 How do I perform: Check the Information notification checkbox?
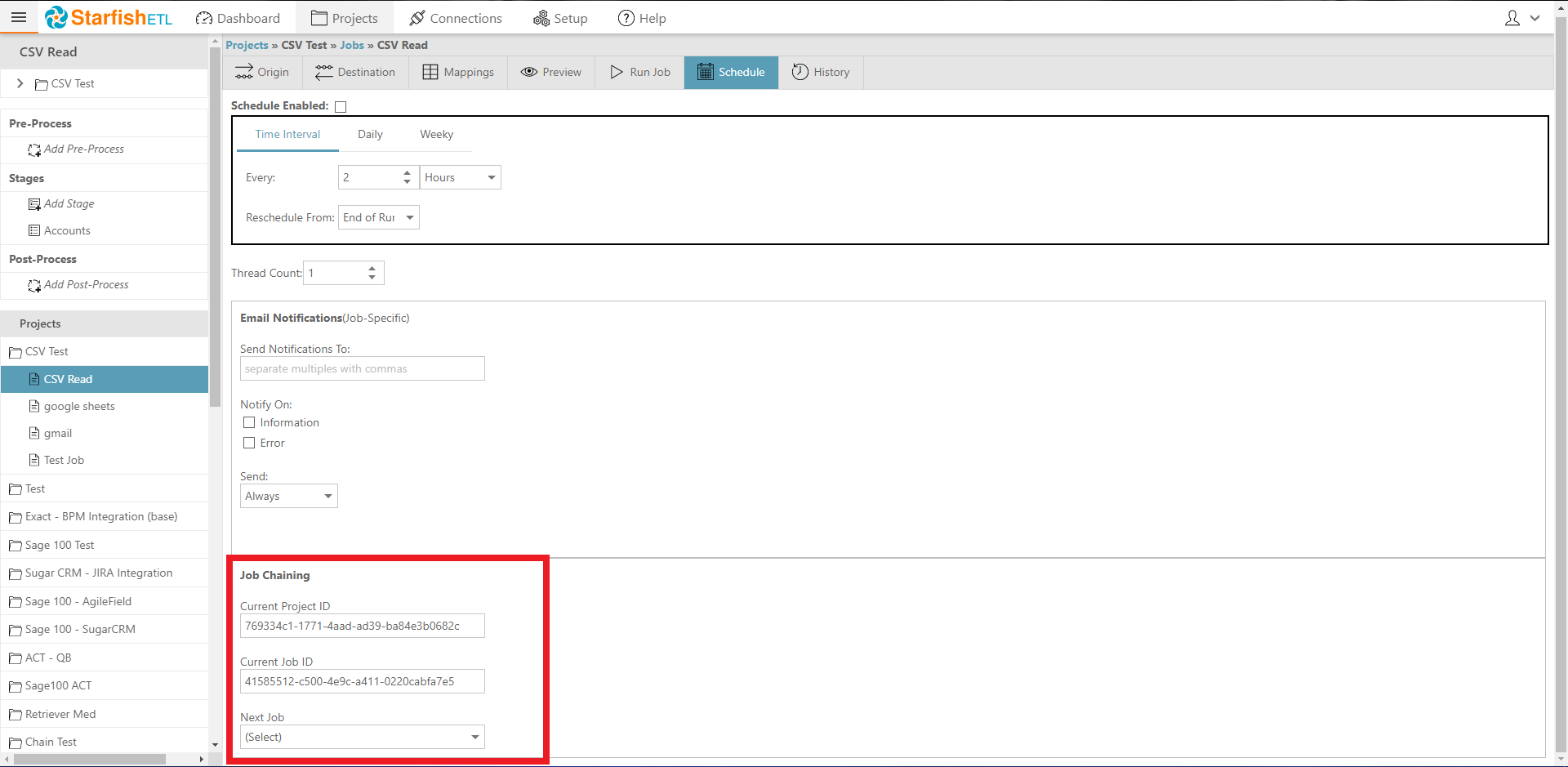(x=249, y=422)
